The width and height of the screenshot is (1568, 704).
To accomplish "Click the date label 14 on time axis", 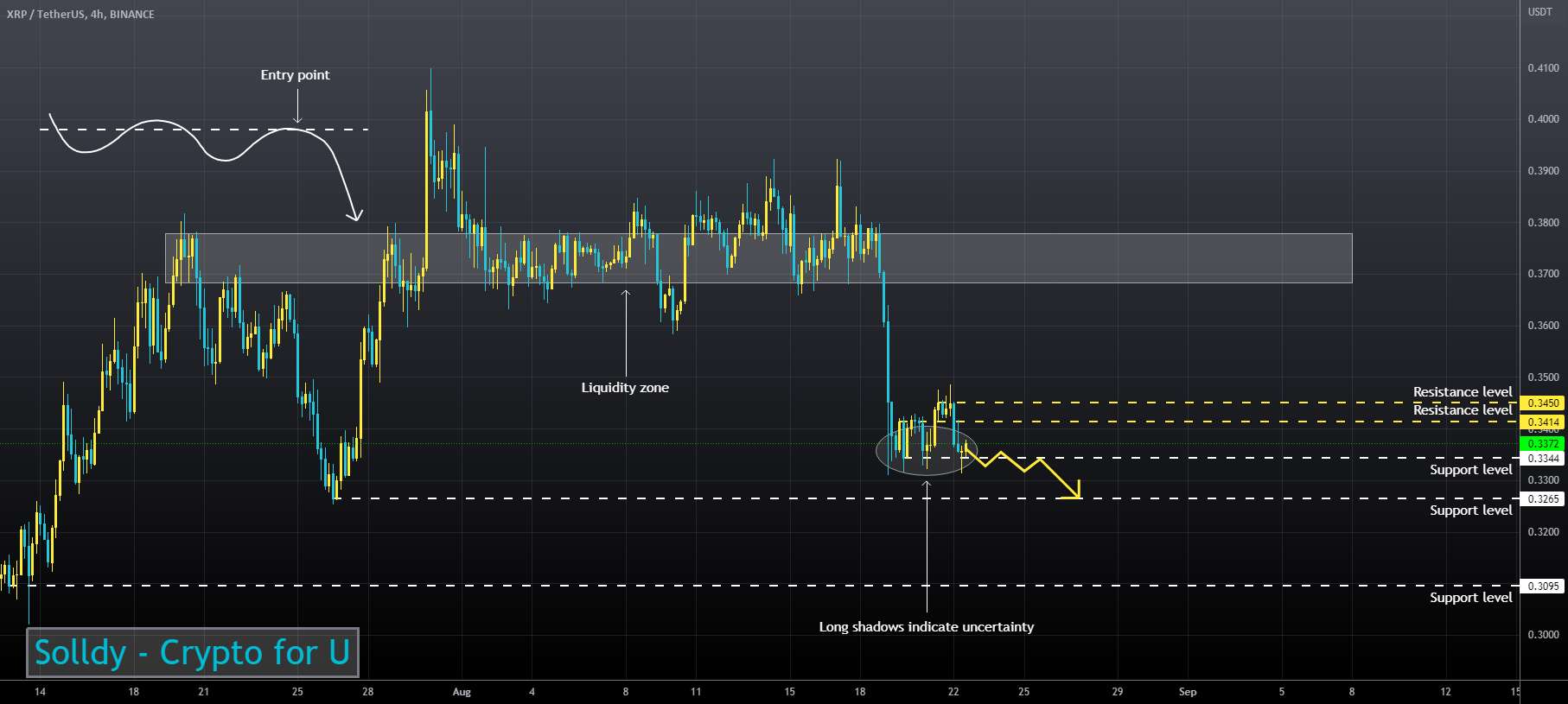I will [x=40, y=692].
